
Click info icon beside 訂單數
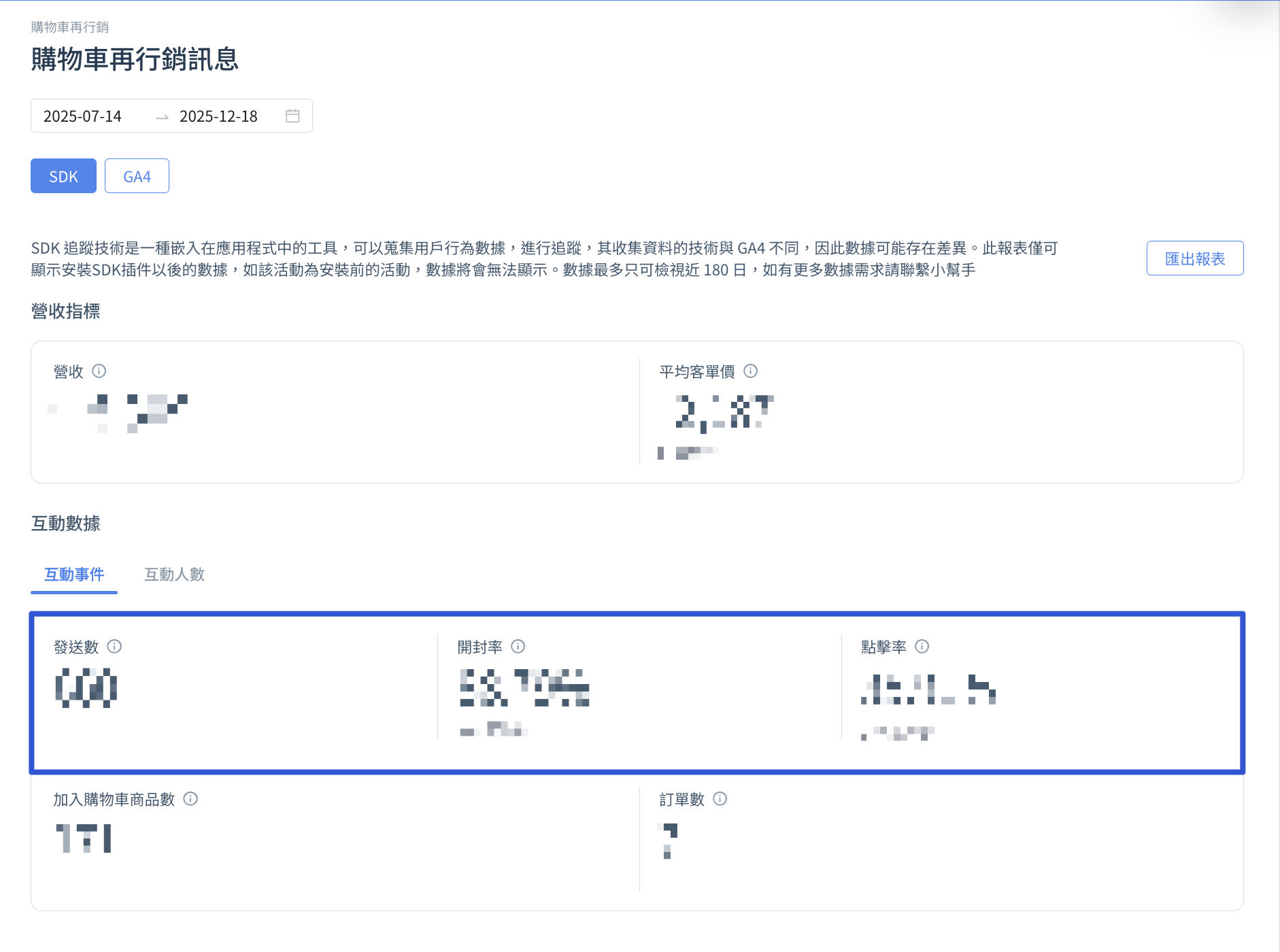720,799
